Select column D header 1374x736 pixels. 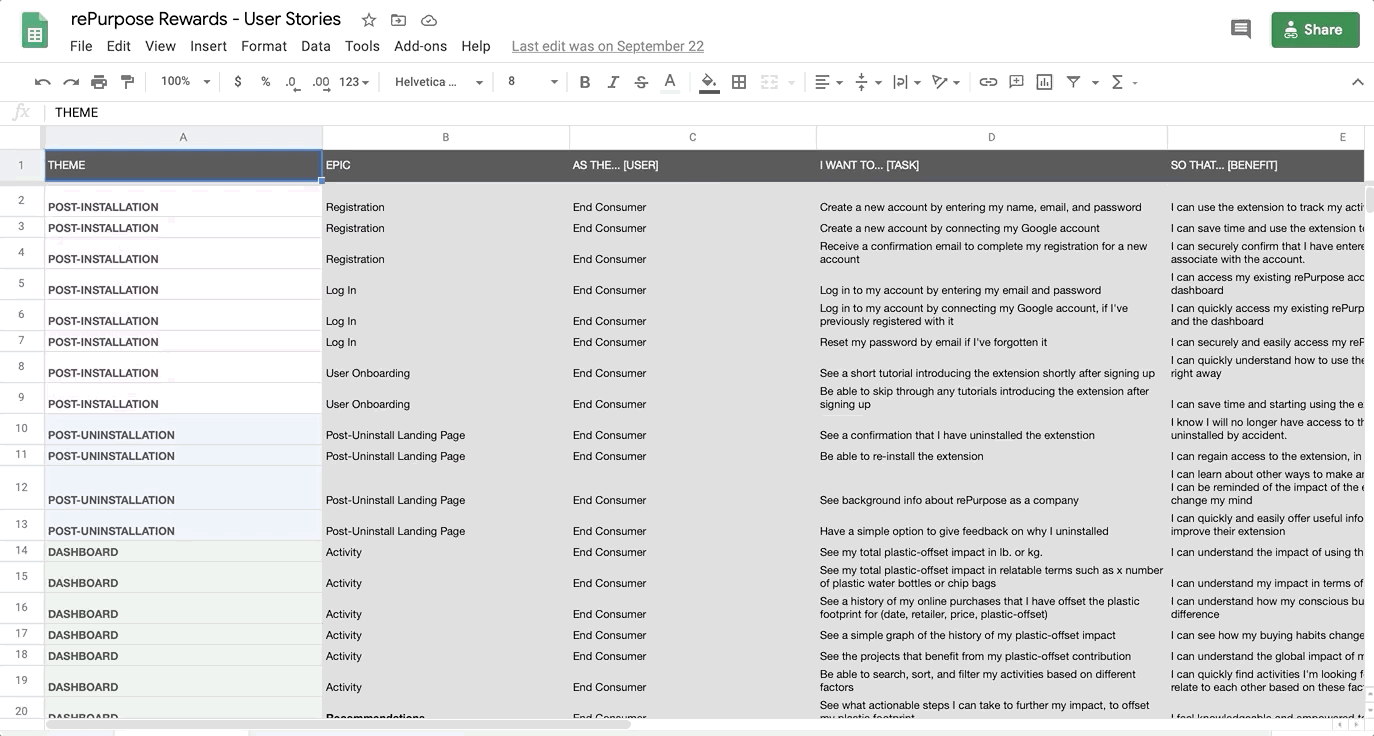point(992,137)
